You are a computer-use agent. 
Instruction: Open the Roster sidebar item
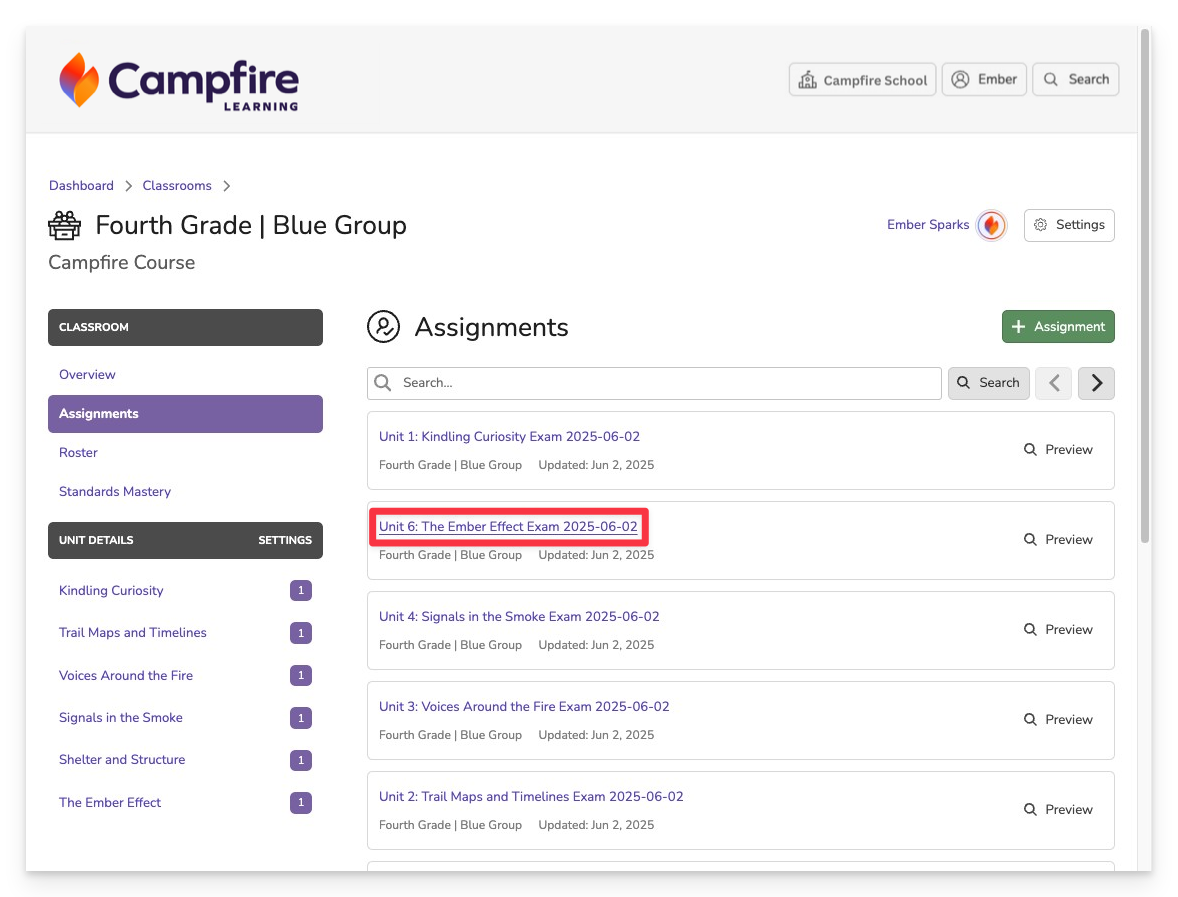point(78,452)
